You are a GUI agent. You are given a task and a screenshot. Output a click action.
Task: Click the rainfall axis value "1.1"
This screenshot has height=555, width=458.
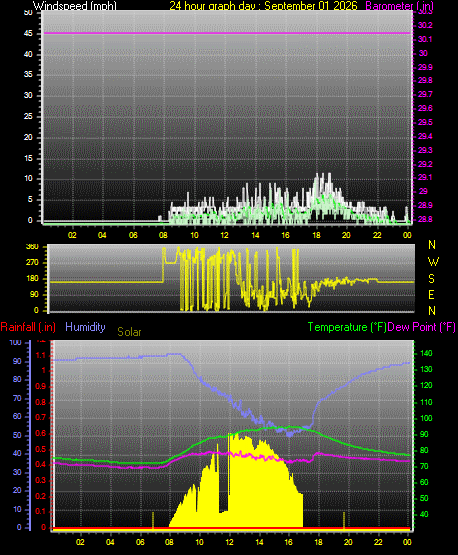(41, 355)
